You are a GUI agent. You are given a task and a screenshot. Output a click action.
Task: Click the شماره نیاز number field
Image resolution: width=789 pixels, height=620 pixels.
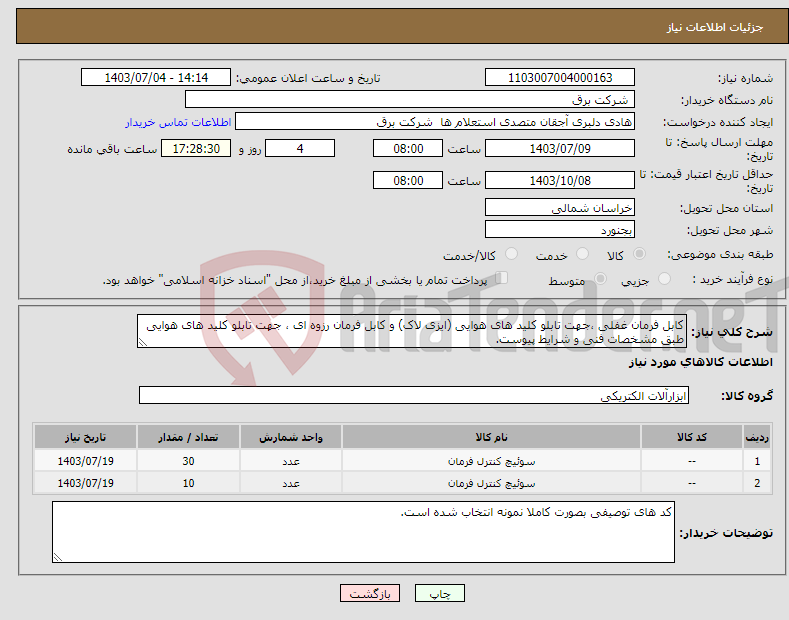coord(560,78)
